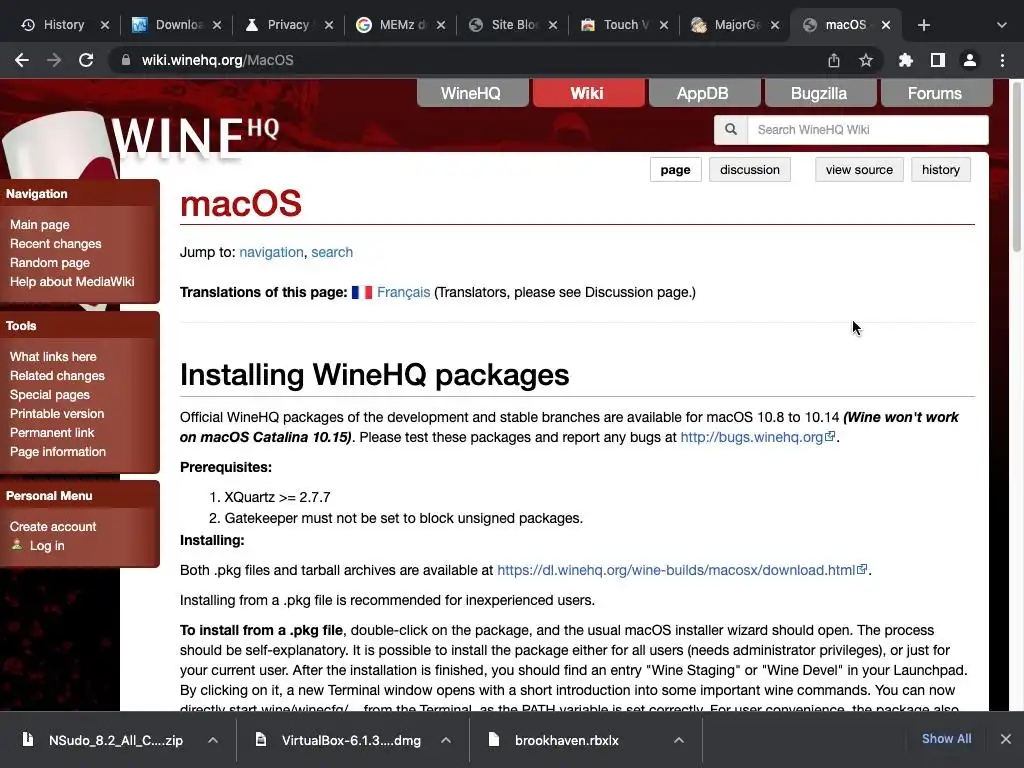Viewport: 1024px width, 768px height.
Task: Follow the navigation jump link
Action: [x=271, y=252]
